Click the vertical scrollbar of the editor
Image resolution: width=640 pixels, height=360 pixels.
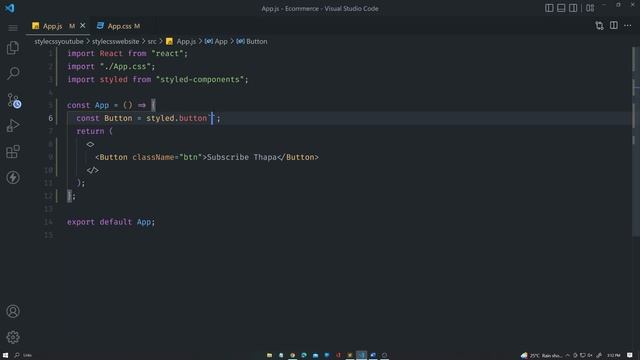tap(635, 141)
